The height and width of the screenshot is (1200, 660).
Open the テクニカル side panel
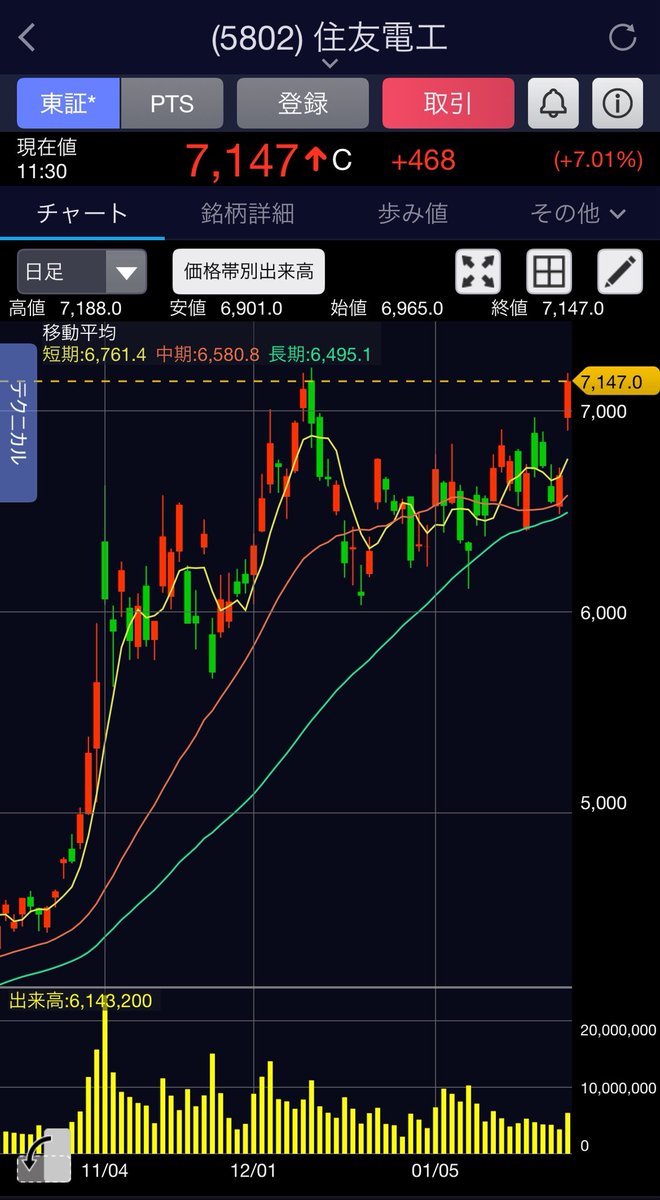18,422
